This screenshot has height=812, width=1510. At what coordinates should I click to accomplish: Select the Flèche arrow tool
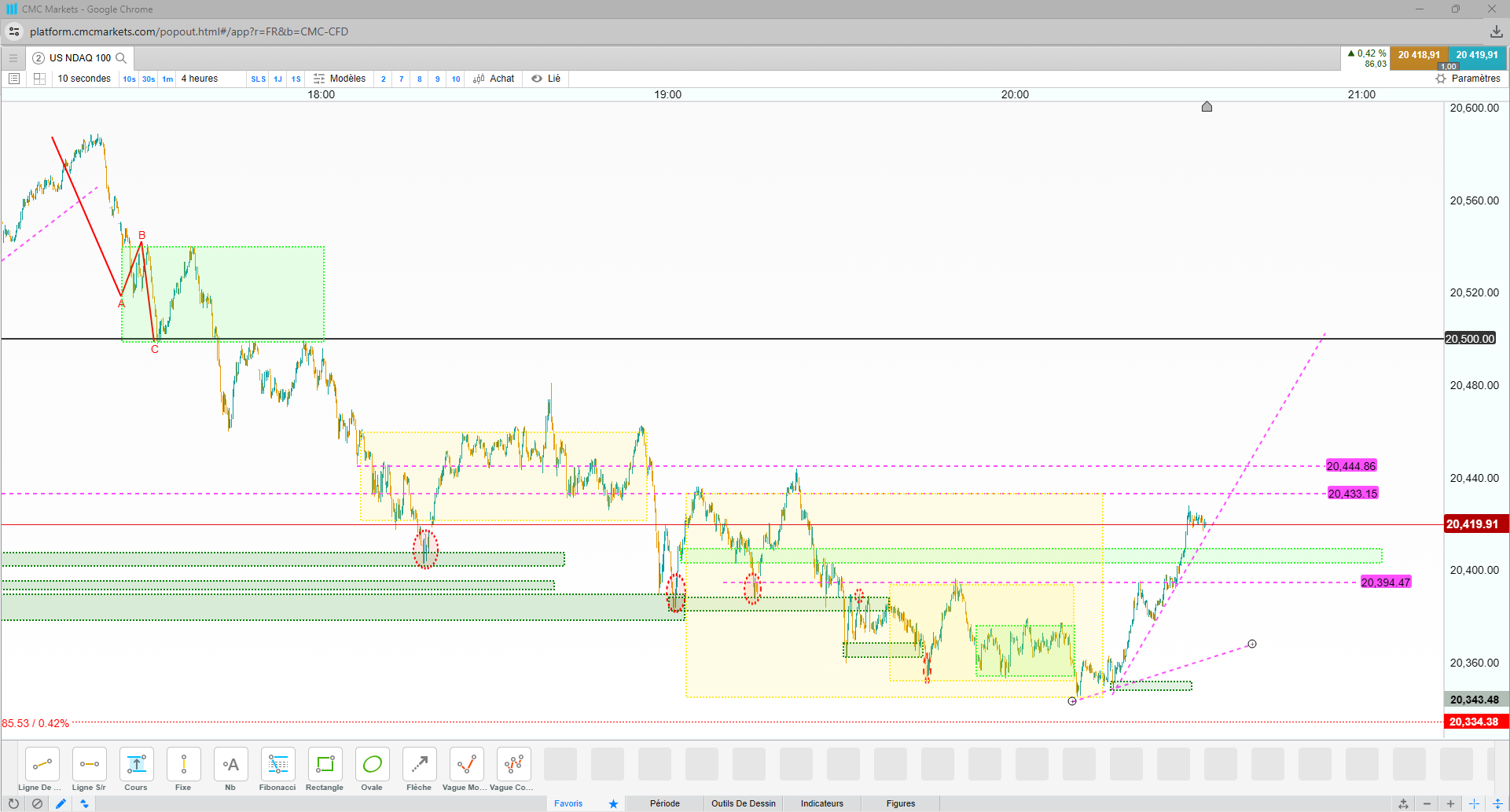coord(419,769)
